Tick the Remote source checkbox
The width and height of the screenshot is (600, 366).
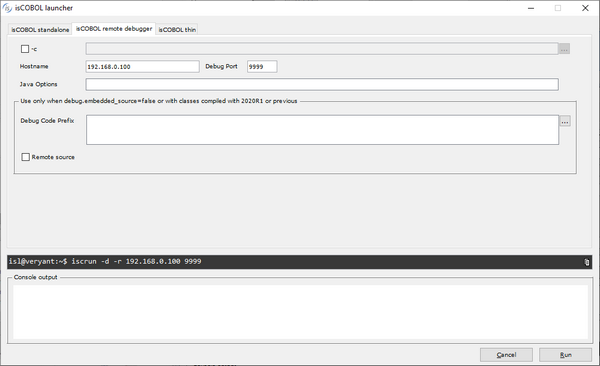pyautogui.click(x=26, y=157)
